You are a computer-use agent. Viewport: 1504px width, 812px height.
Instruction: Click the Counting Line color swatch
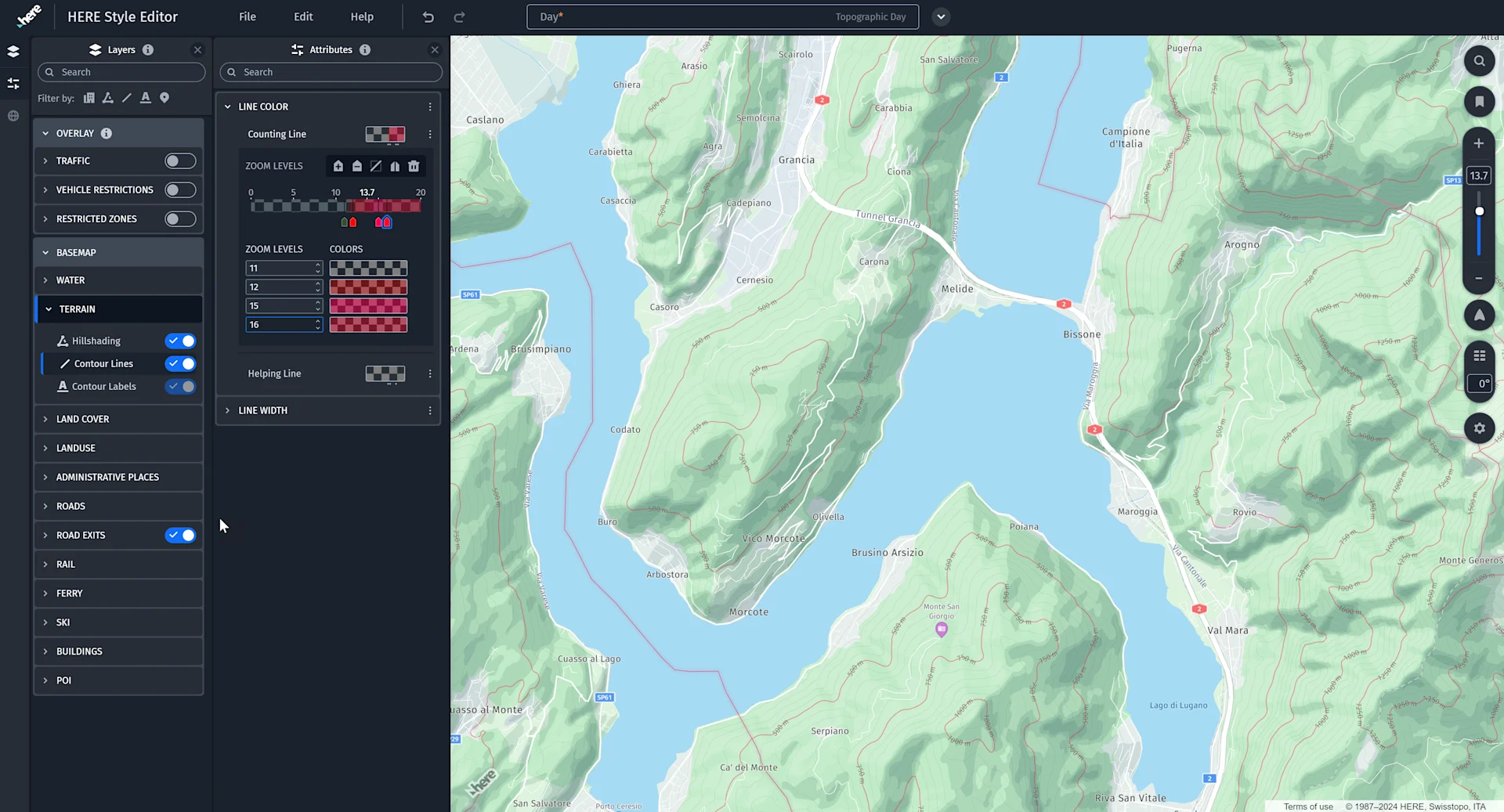[x=385, y=134]
